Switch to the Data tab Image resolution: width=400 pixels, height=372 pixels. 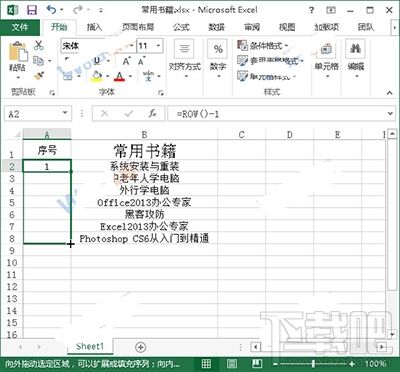(x=216, y=27)
